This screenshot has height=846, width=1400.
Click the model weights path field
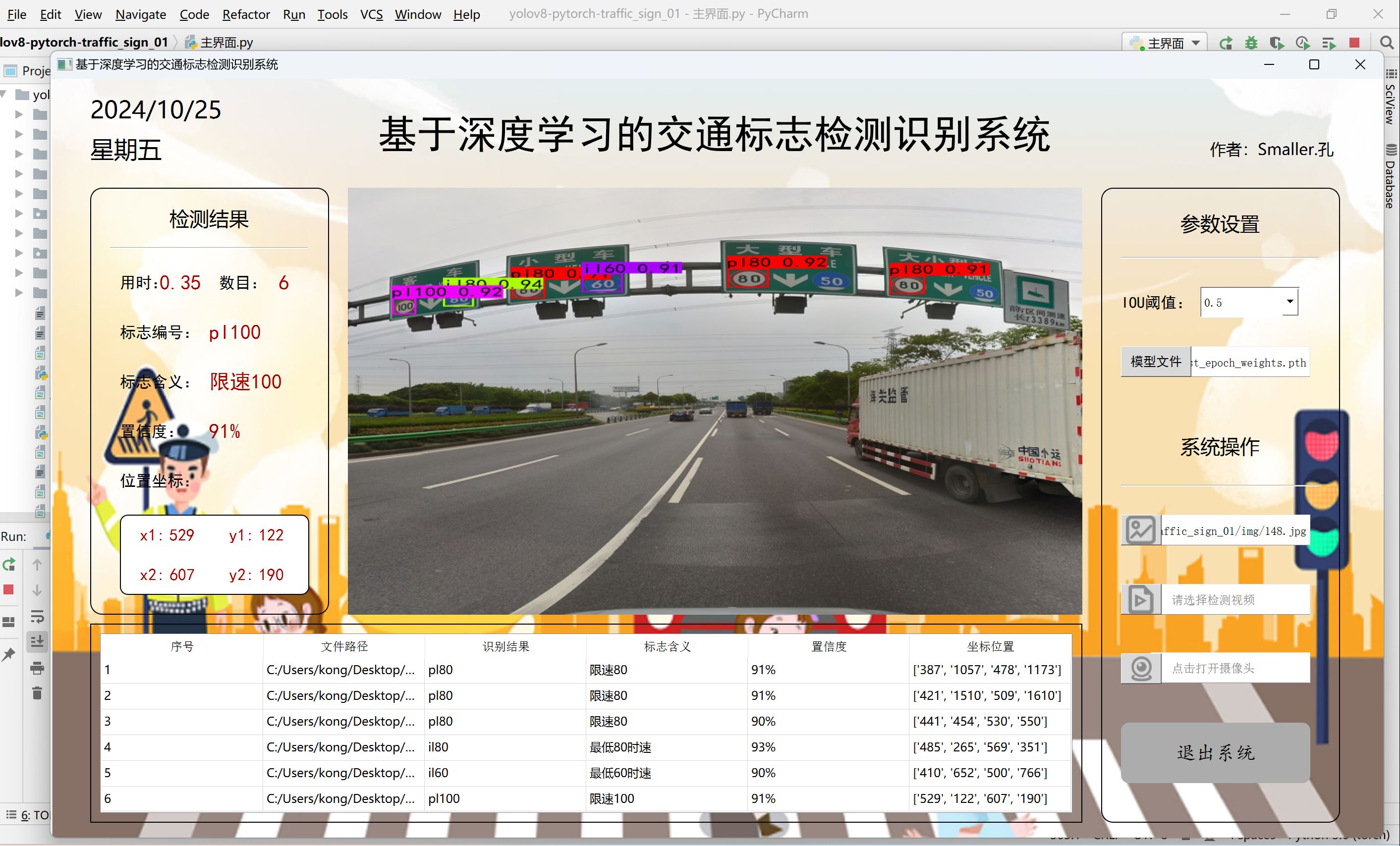point(1250,362)
